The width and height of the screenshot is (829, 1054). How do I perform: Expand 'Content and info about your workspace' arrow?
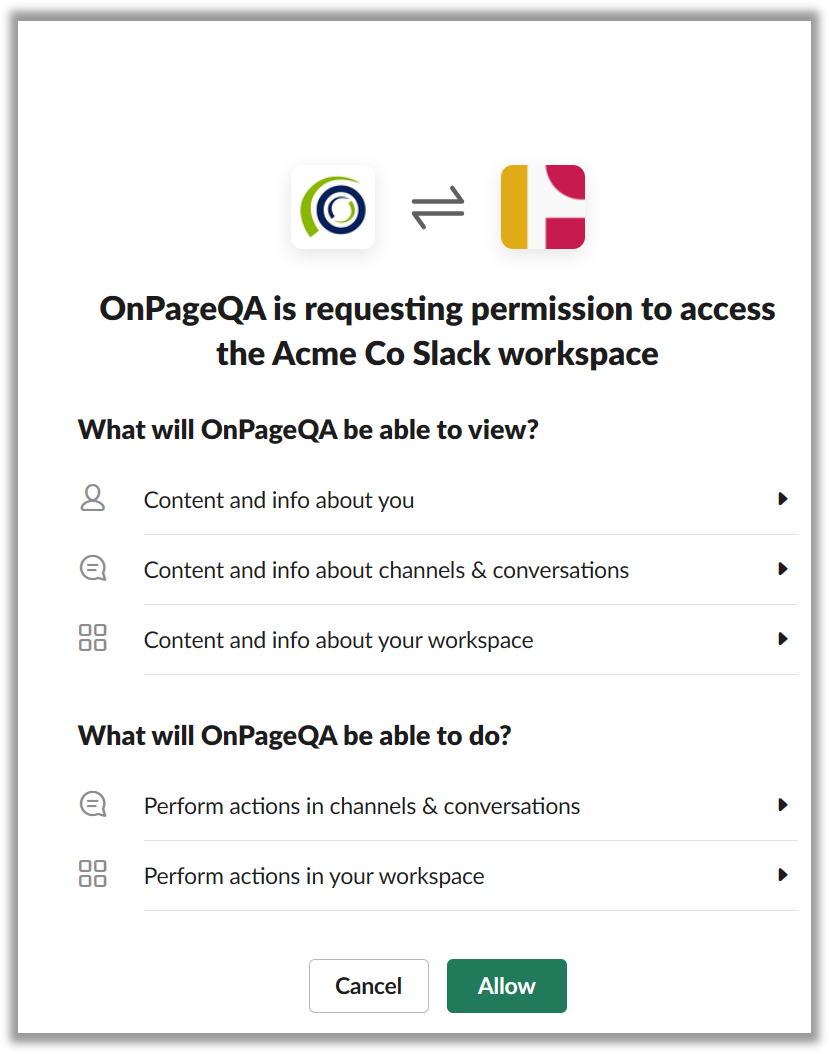tap(783, 639)
